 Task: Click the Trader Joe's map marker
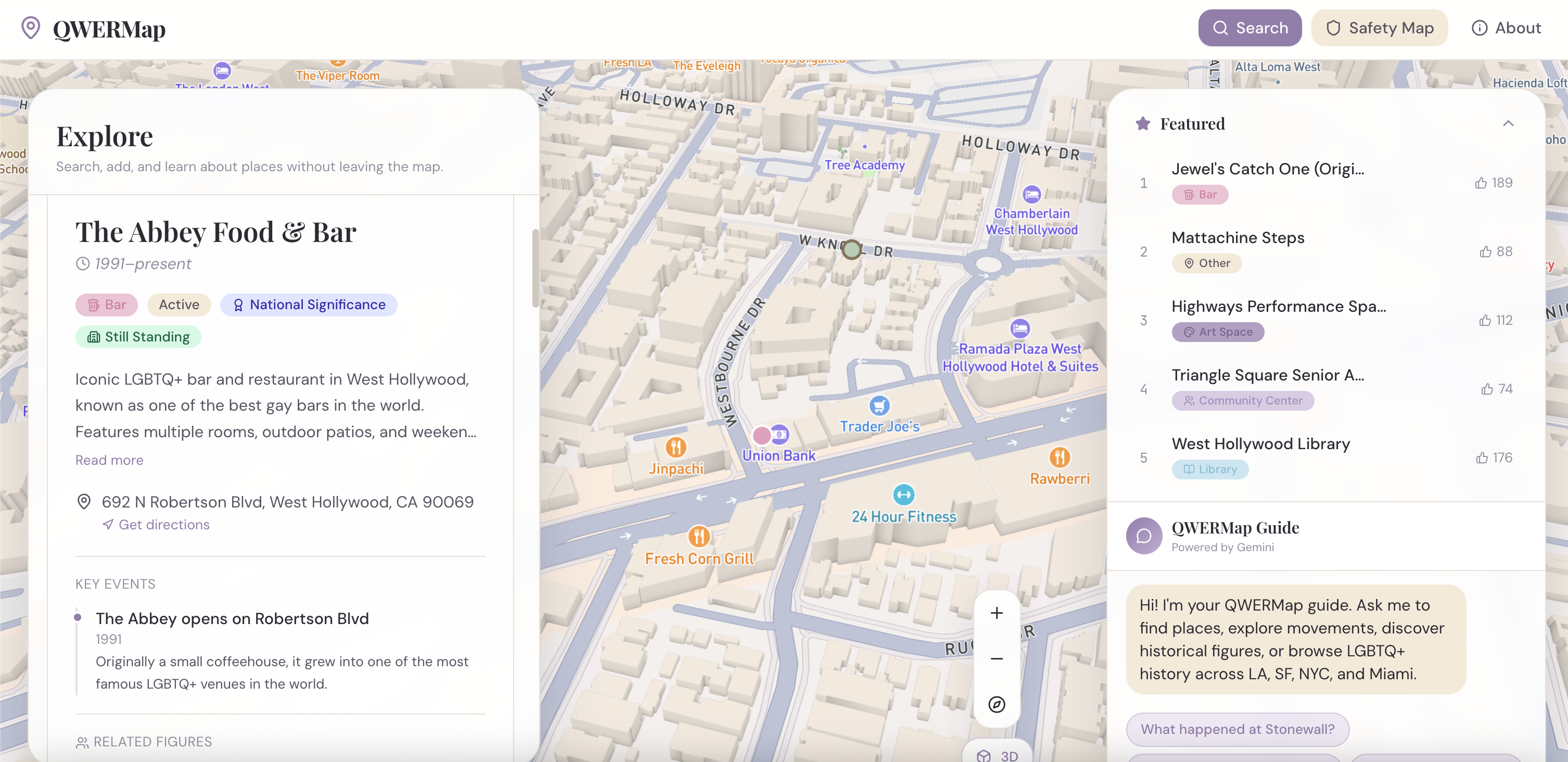pos(879,405)
